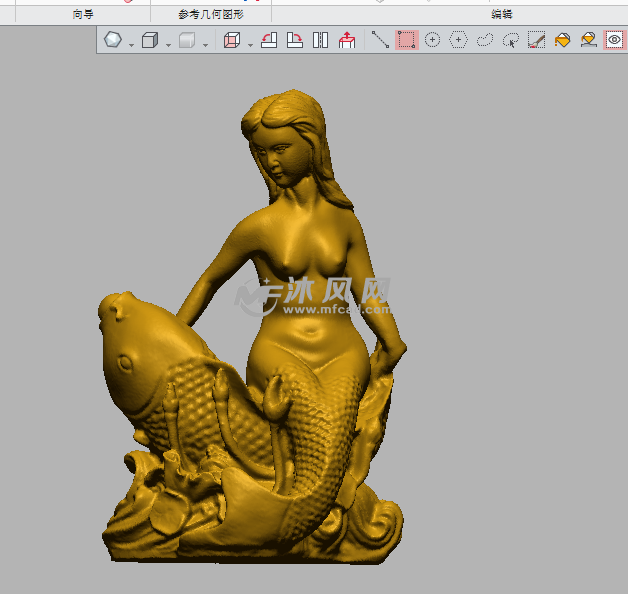Expand the wireframe cube dropdown arrow
The image size is (628, 594).
pos(249,44)
